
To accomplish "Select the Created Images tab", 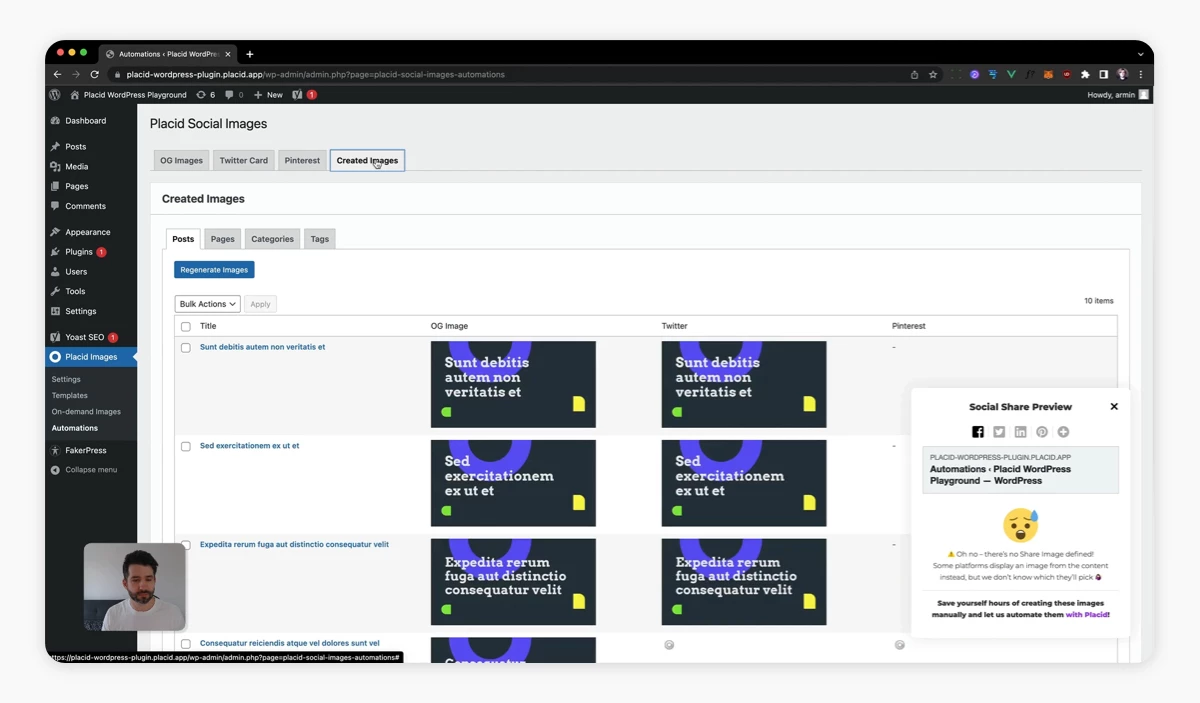I will tap(367, 160).
